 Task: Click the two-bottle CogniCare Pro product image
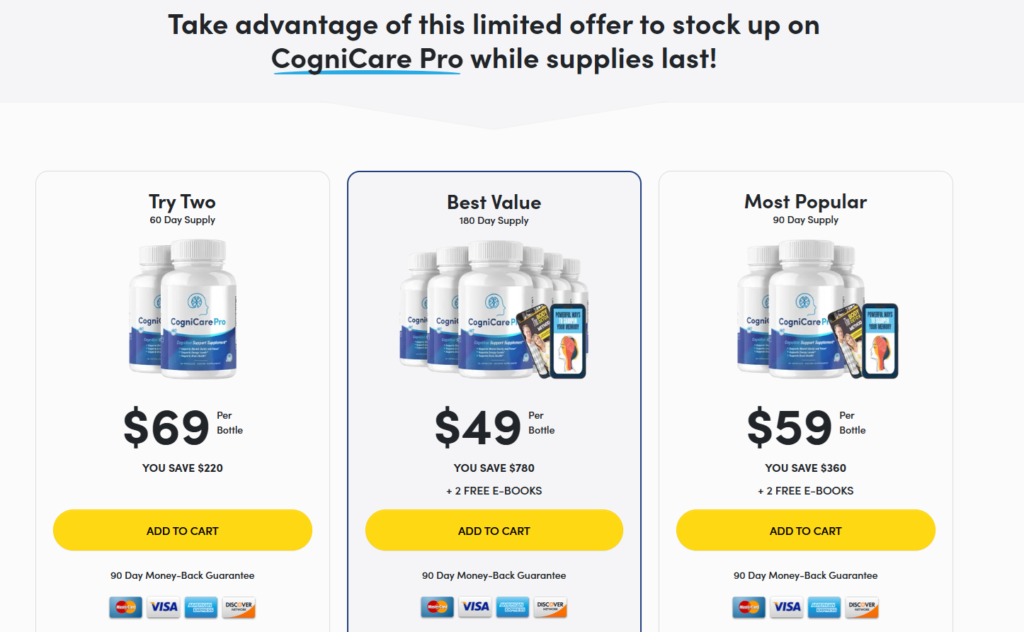(x=184, y=308)
